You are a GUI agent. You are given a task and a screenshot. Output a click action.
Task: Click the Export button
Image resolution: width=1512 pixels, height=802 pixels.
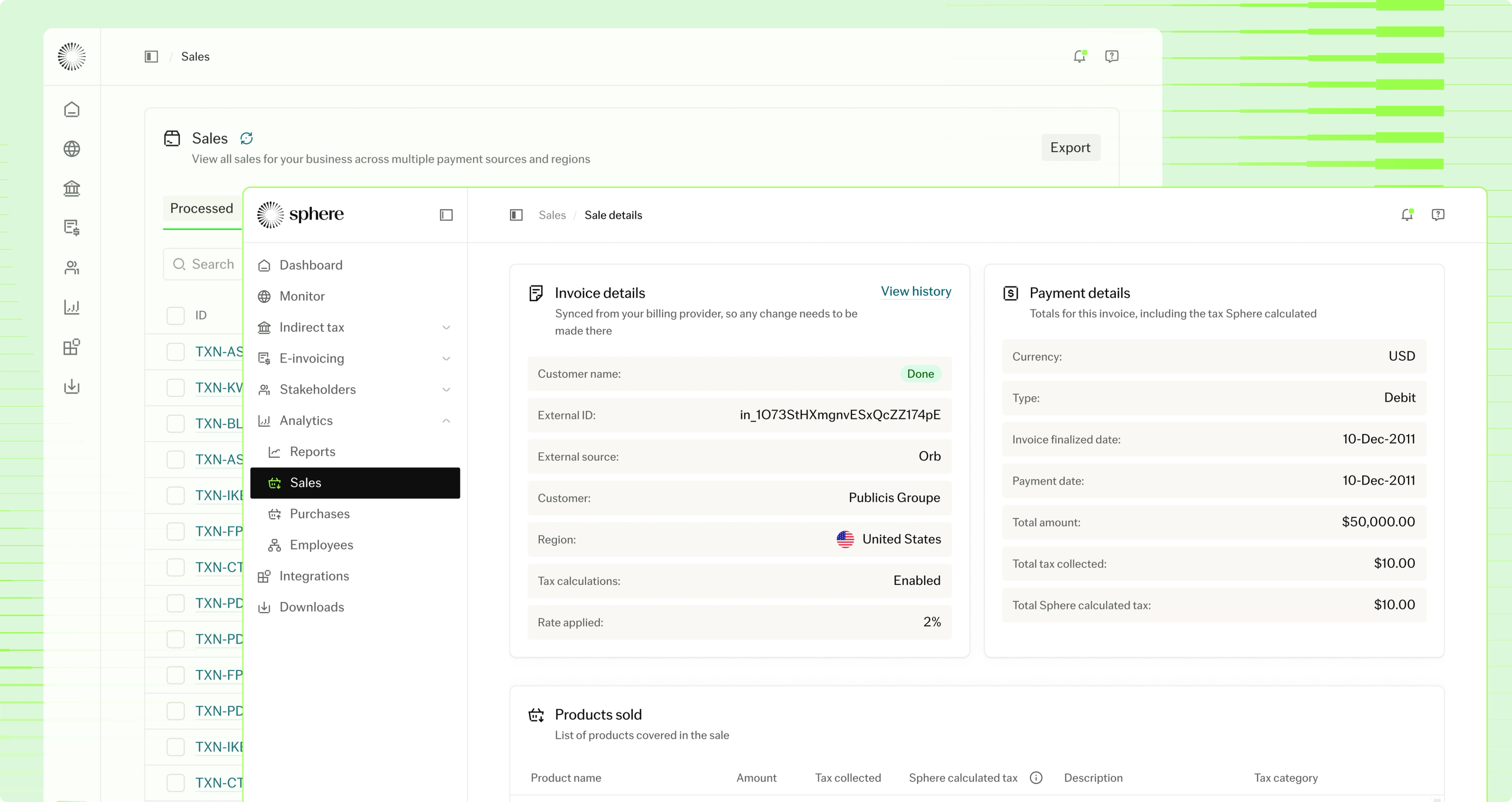(x=1070, y=147)
